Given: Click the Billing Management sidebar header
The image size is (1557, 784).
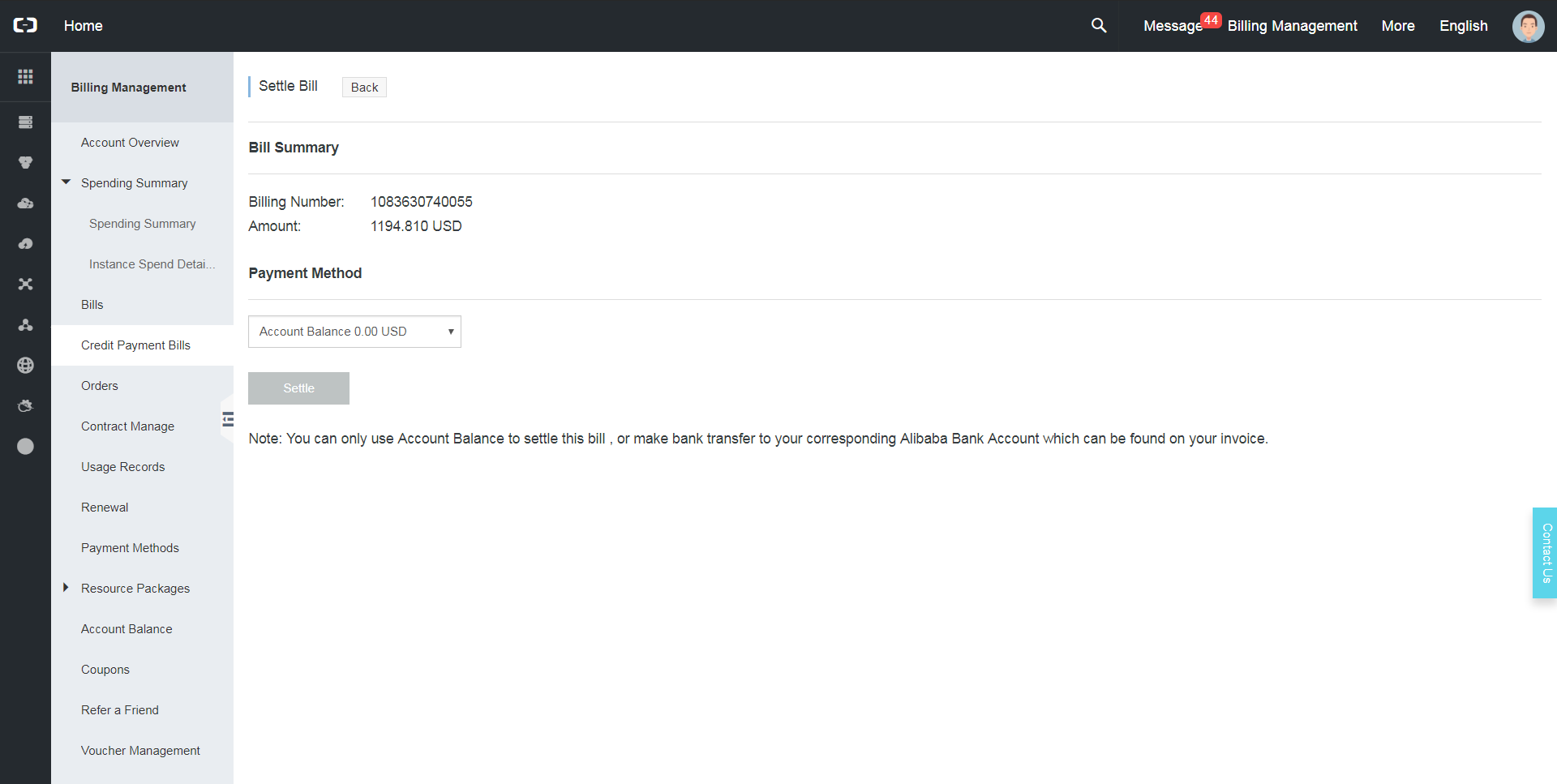Looking at the screenshot, I should (x=128, y=88).
